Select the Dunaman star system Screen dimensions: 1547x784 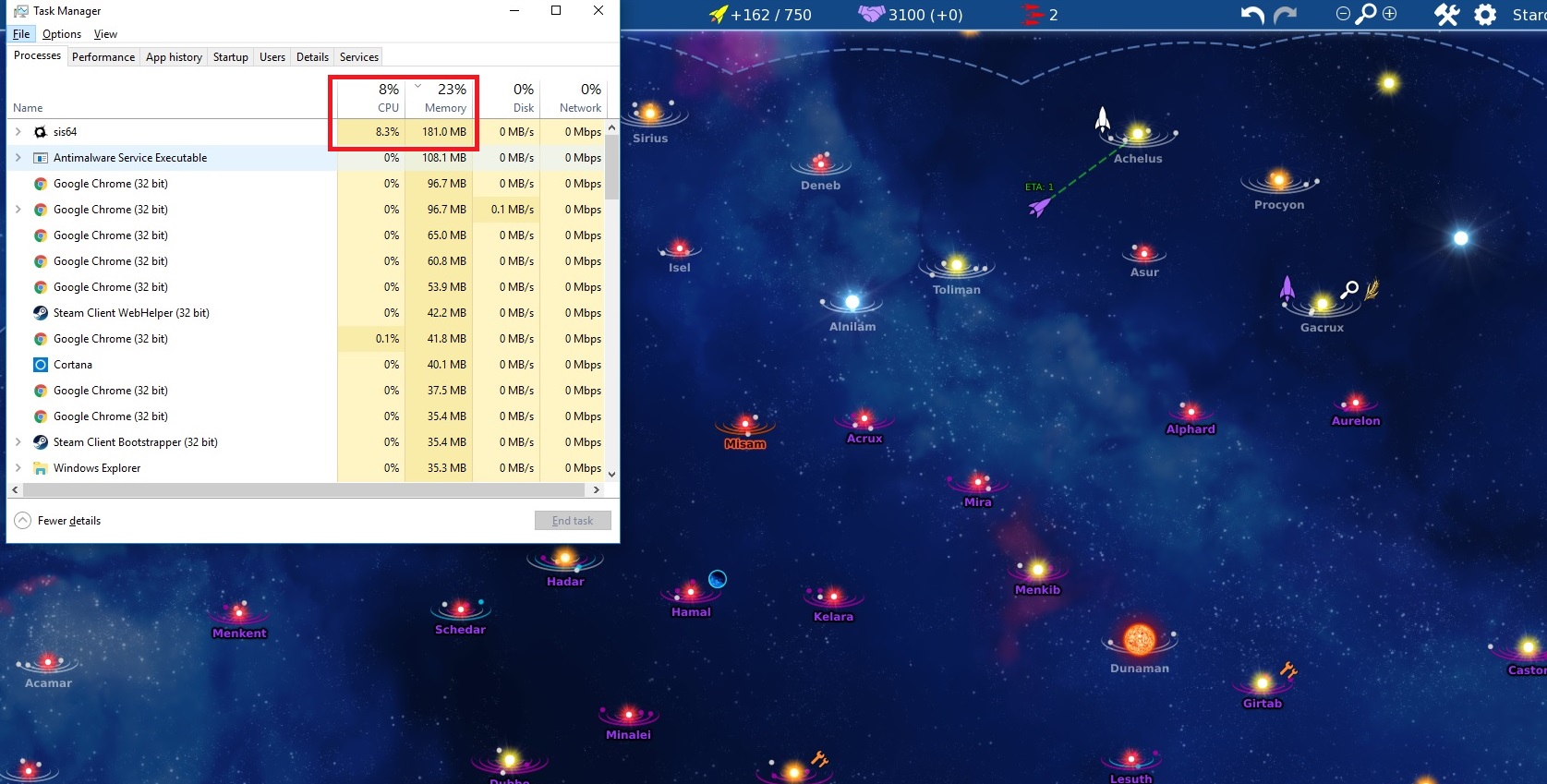[x=1140, y=640]
